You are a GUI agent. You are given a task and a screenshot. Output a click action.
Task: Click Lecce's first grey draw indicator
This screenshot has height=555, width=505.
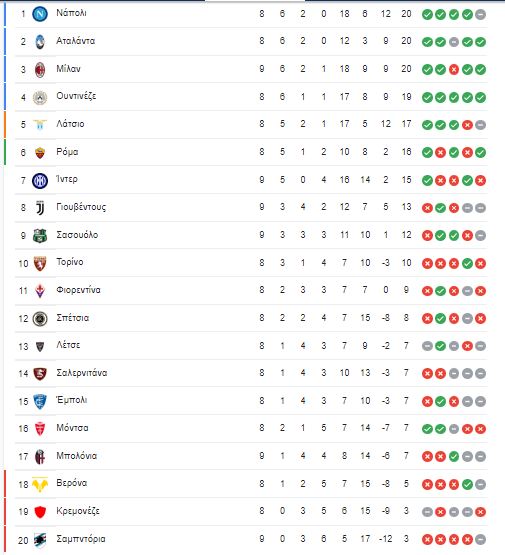click(427, 346)
